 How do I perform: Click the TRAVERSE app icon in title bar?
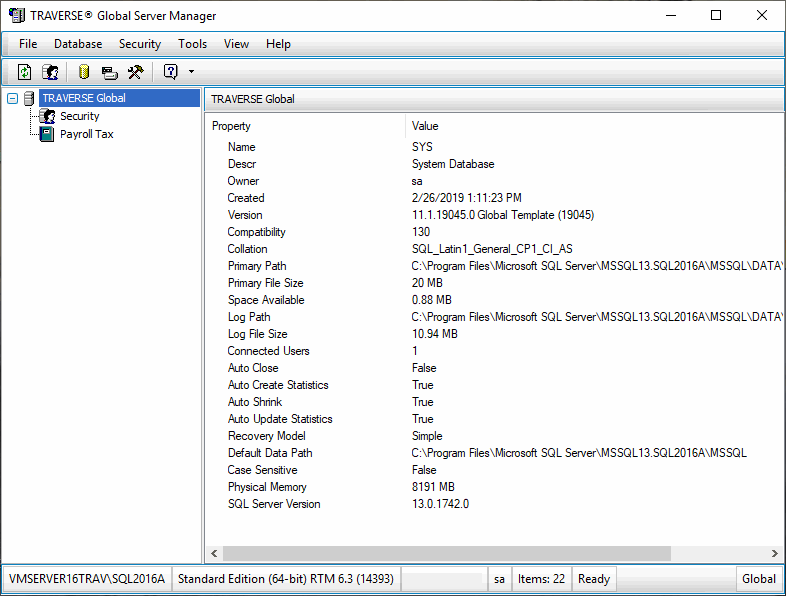(17, 15)
